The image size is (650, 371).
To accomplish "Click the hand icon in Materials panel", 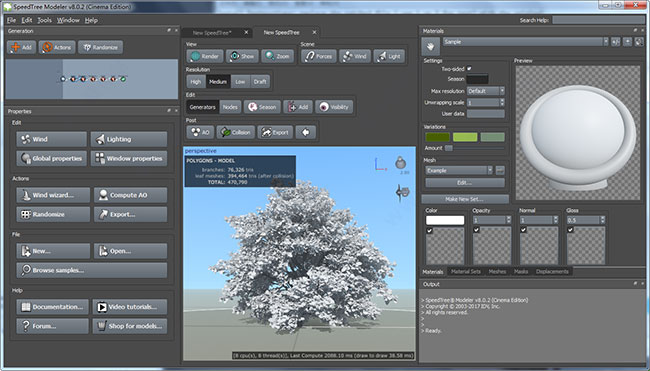I will [430, 46].
